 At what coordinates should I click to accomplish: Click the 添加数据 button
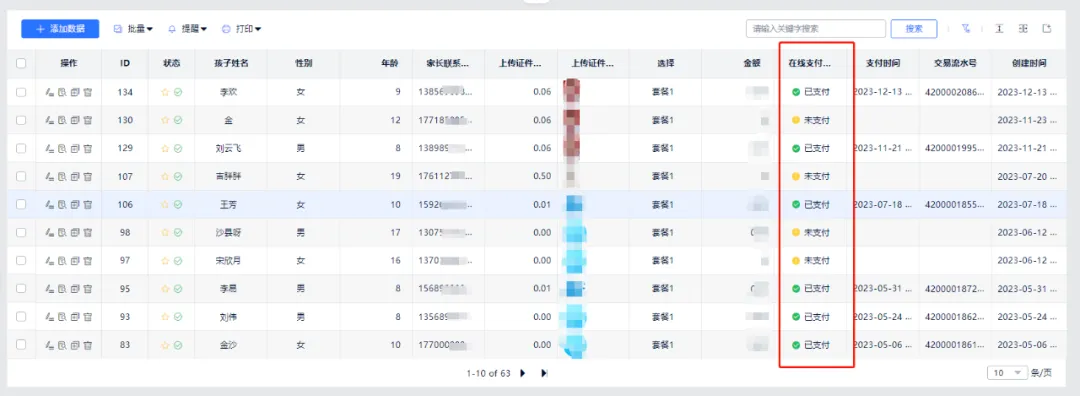tap(60, 29)
